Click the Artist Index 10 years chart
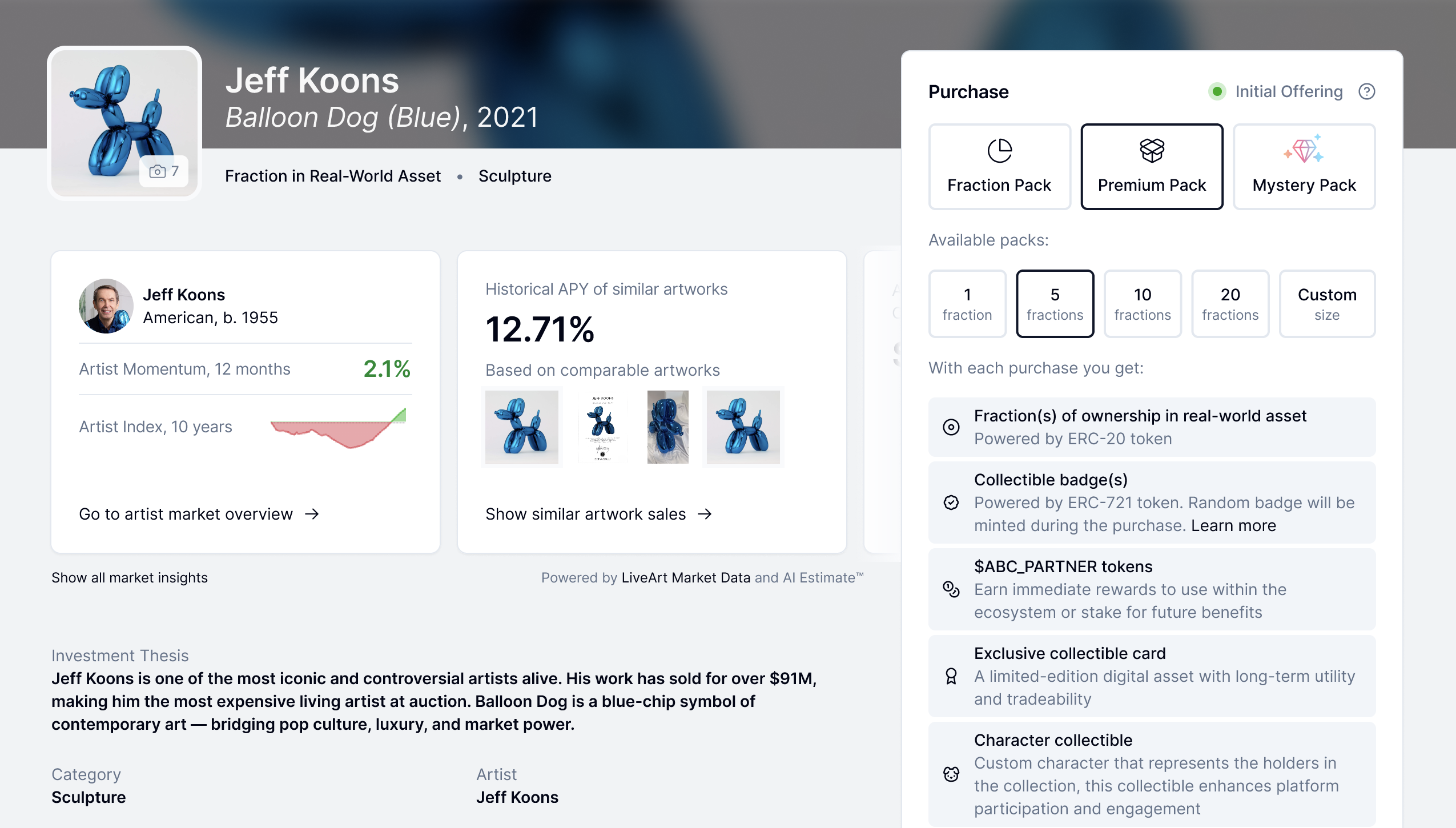The image size is (1456, 828). [339, 428]
